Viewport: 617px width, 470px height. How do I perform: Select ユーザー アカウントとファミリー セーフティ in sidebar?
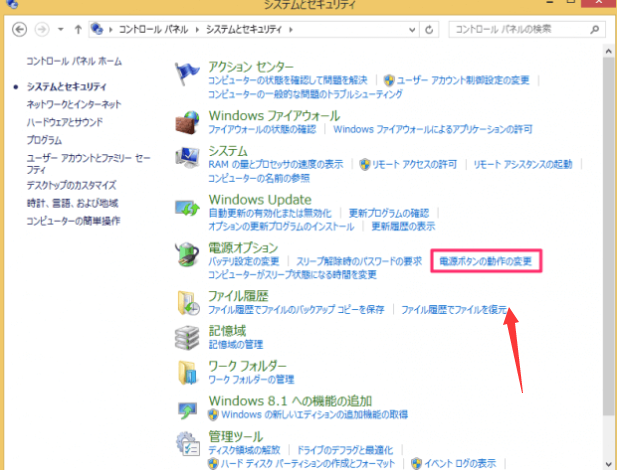(88, 164)
